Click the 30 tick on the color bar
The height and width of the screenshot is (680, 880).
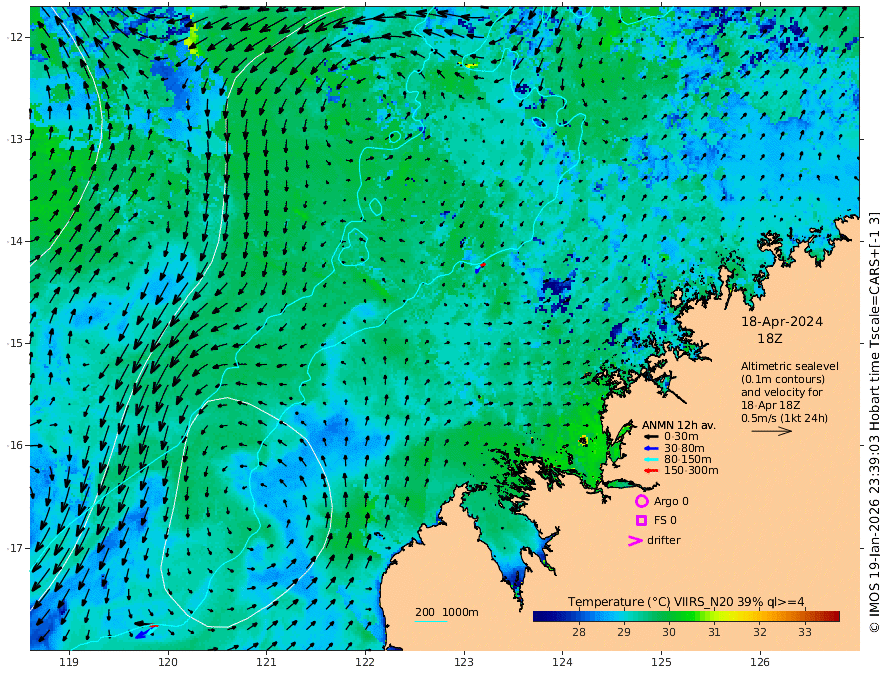coord(668,632)
